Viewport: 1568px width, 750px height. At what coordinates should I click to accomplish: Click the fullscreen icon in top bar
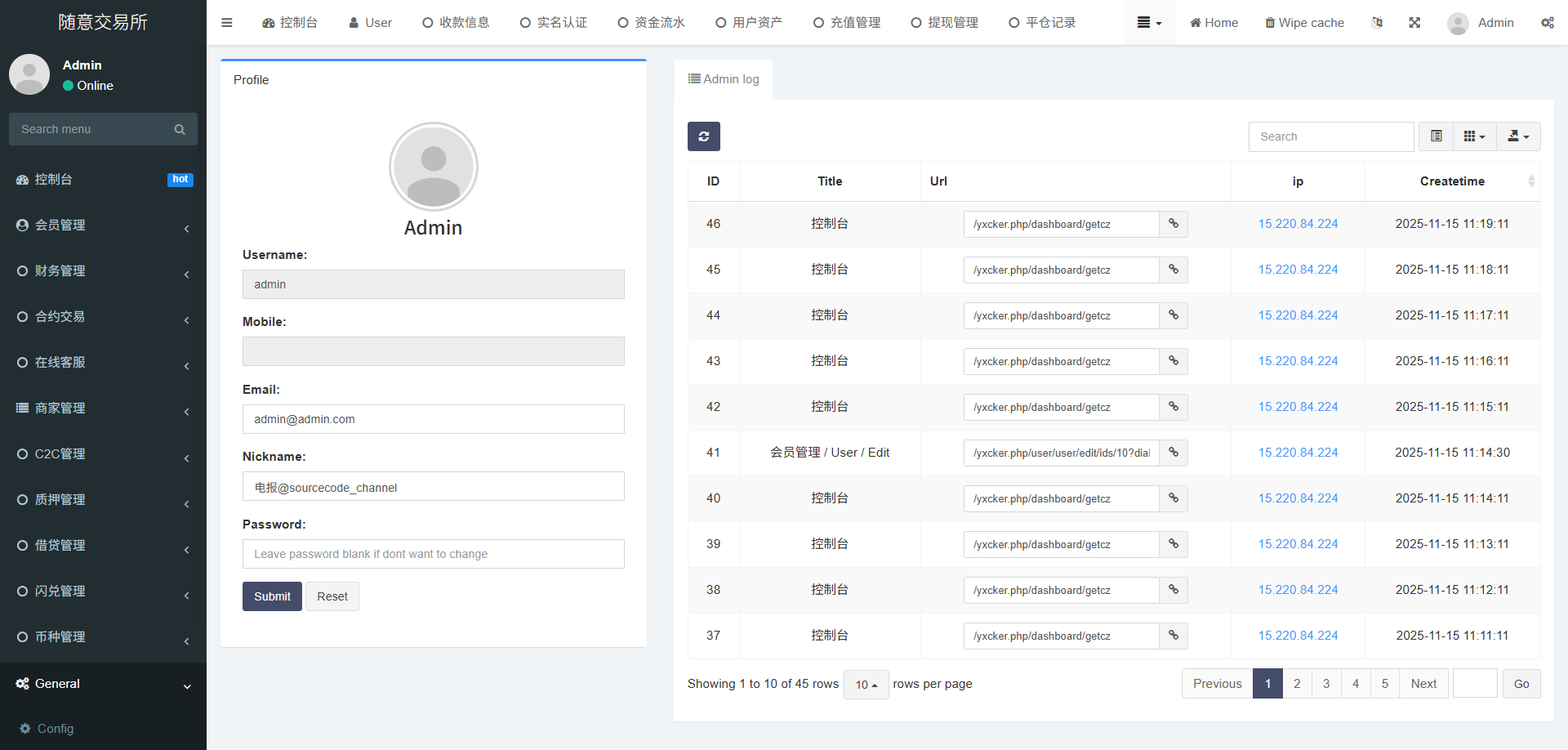[1414, 23]
